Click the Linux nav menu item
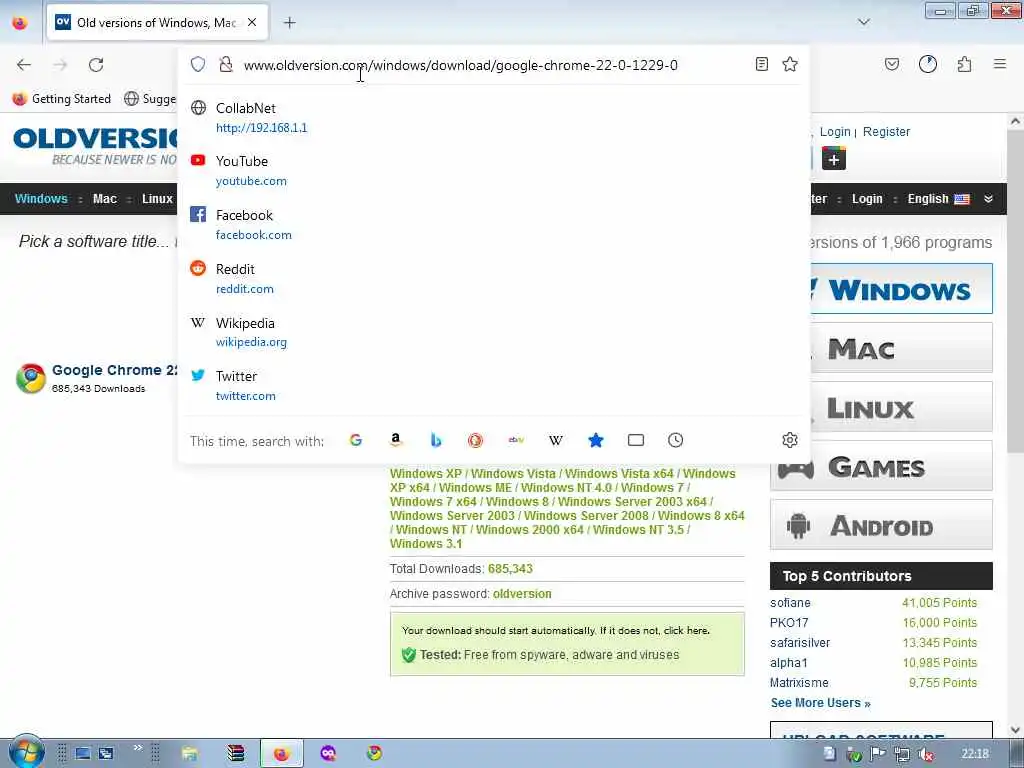 coord(157,199)
